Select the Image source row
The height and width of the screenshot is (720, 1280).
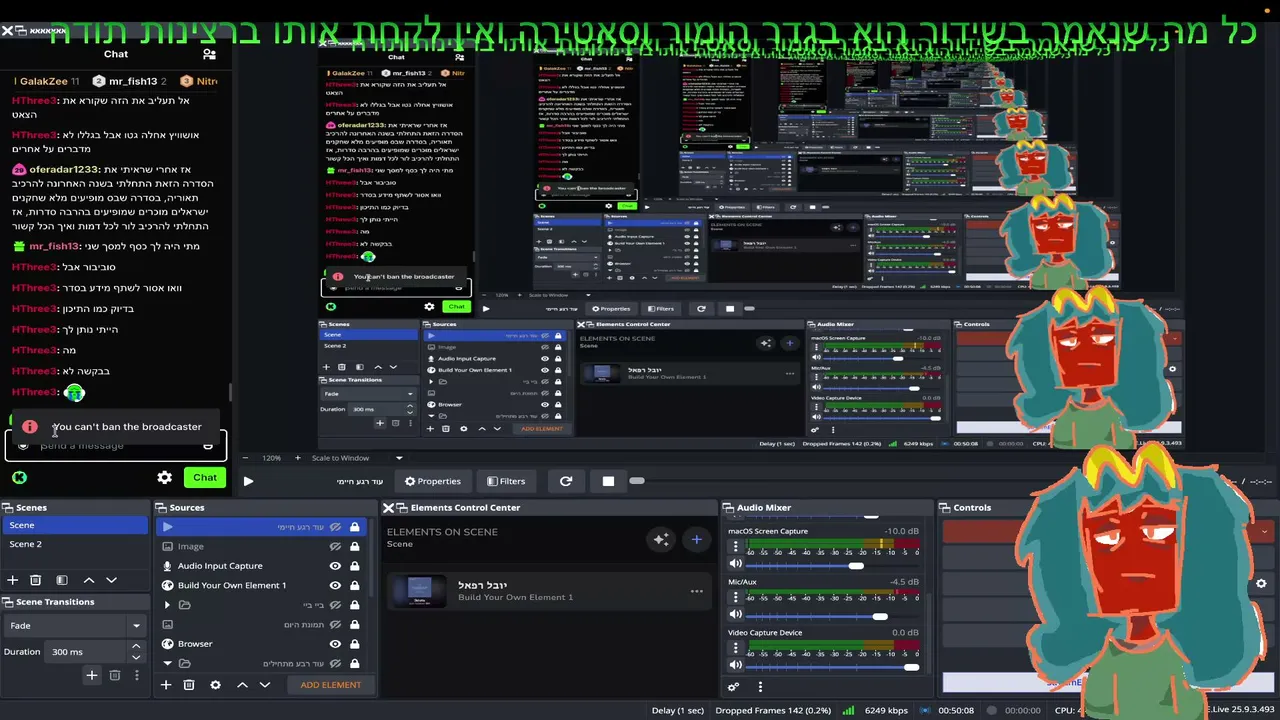(x=260, y=546)
